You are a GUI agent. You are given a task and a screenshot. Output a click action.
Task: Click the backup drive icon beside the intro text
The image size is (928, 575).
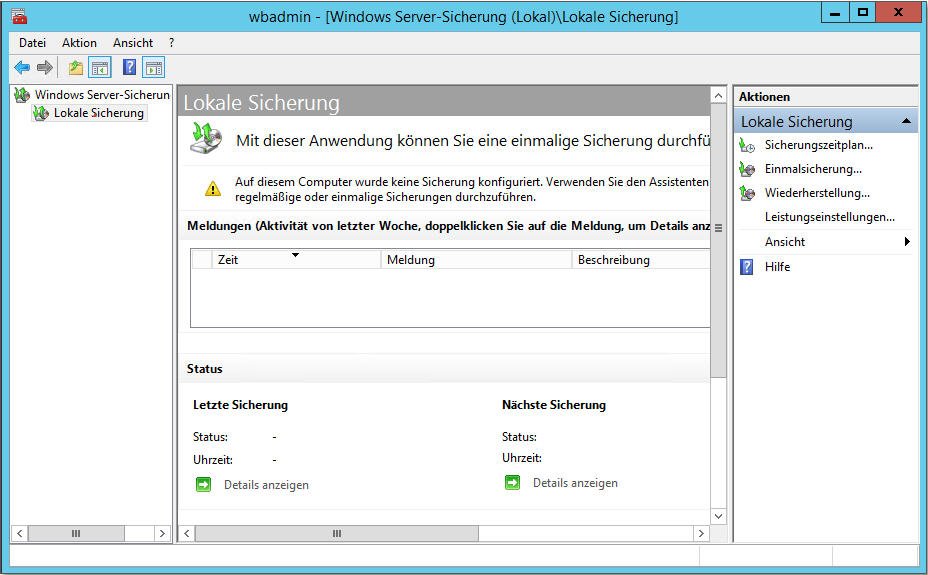coord(206,138)
